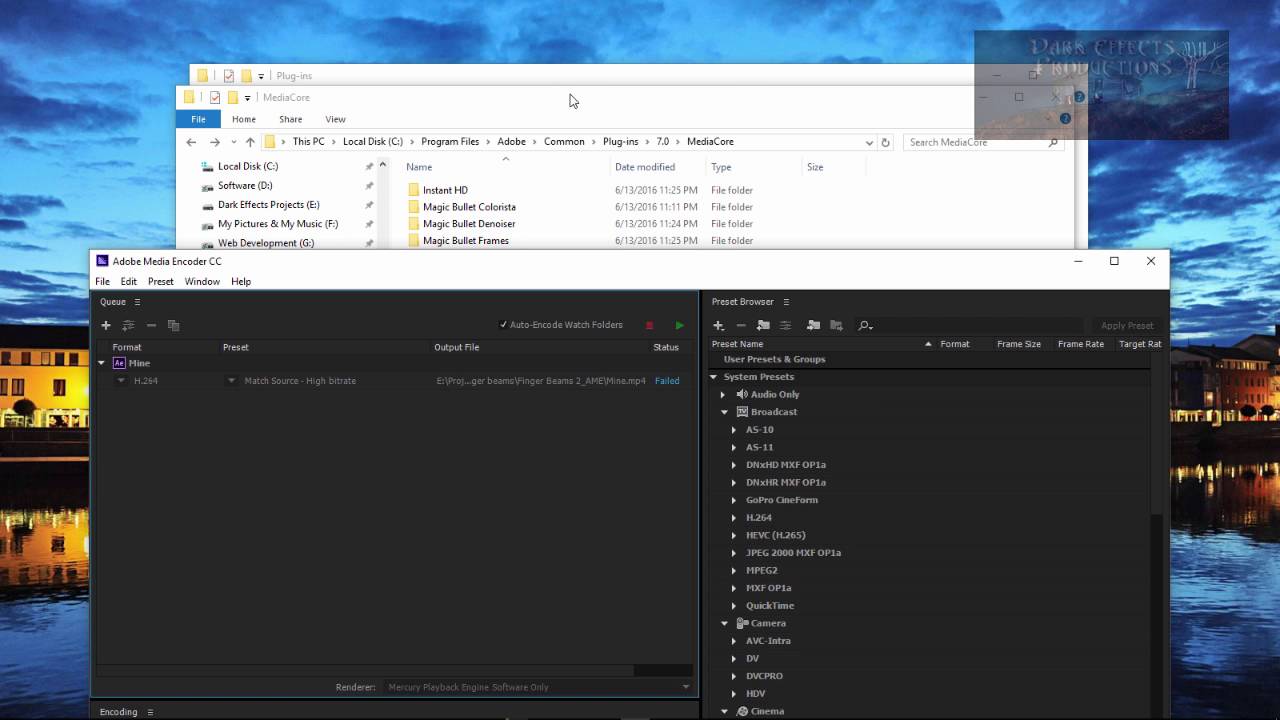Open Media Encoder Edit menu
Screen dimensions: 1280x720
click(129, 282)
